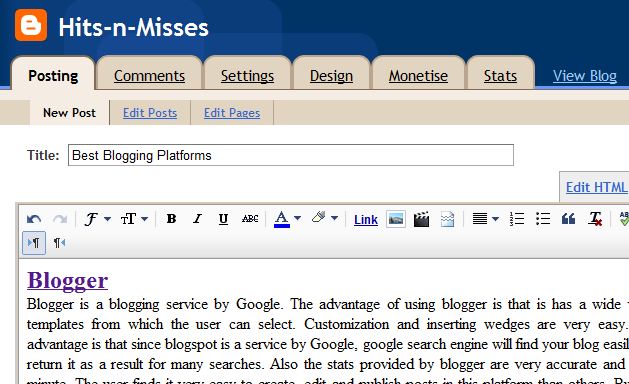Click the remove formatting icon
The width and height of the screenshot is (629, 384).
(x=595, y=219)
